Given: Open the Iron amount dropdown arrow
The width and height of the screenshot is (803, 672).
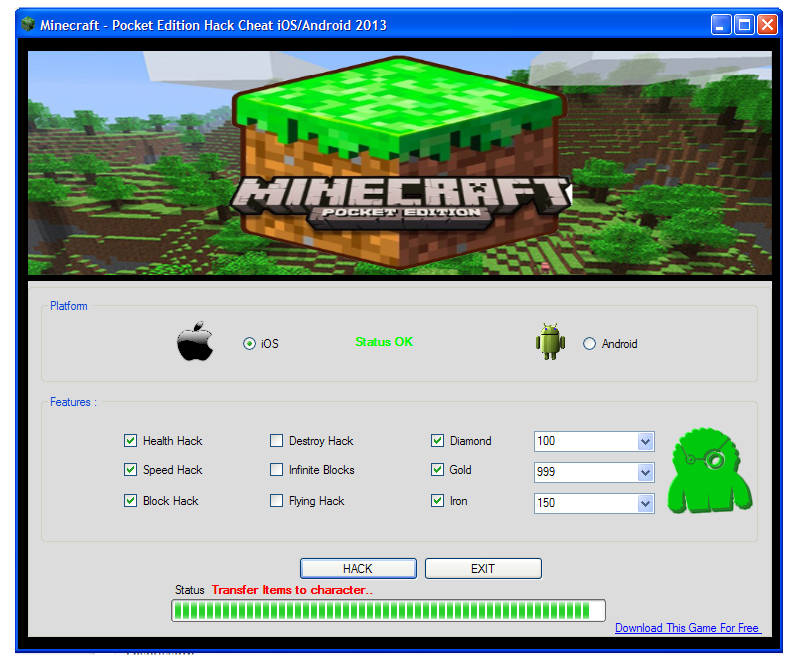Looking at the screenshot, I should [x=645, y=503].
